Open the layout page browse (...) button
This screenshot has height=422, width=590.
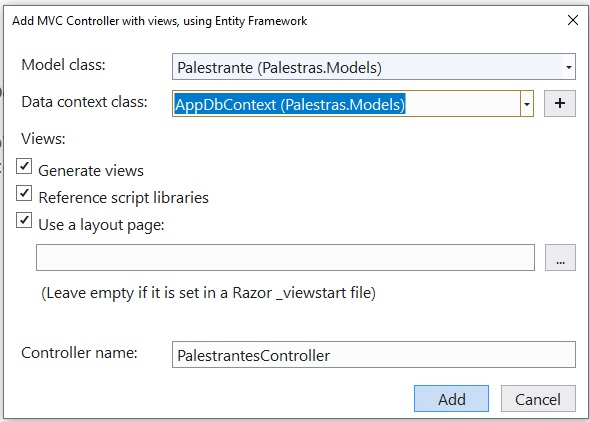click(560, 258)
